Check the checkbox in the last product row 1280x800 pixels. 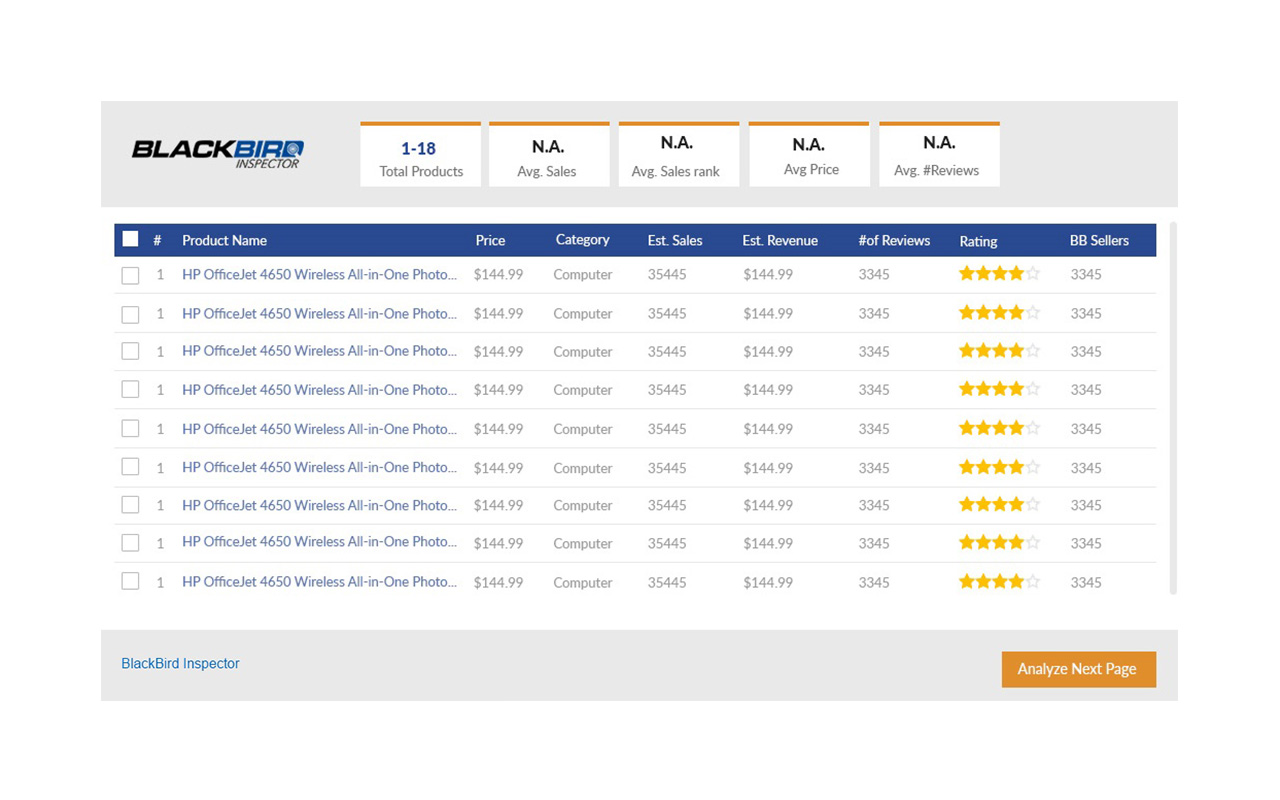click(130, 581)
